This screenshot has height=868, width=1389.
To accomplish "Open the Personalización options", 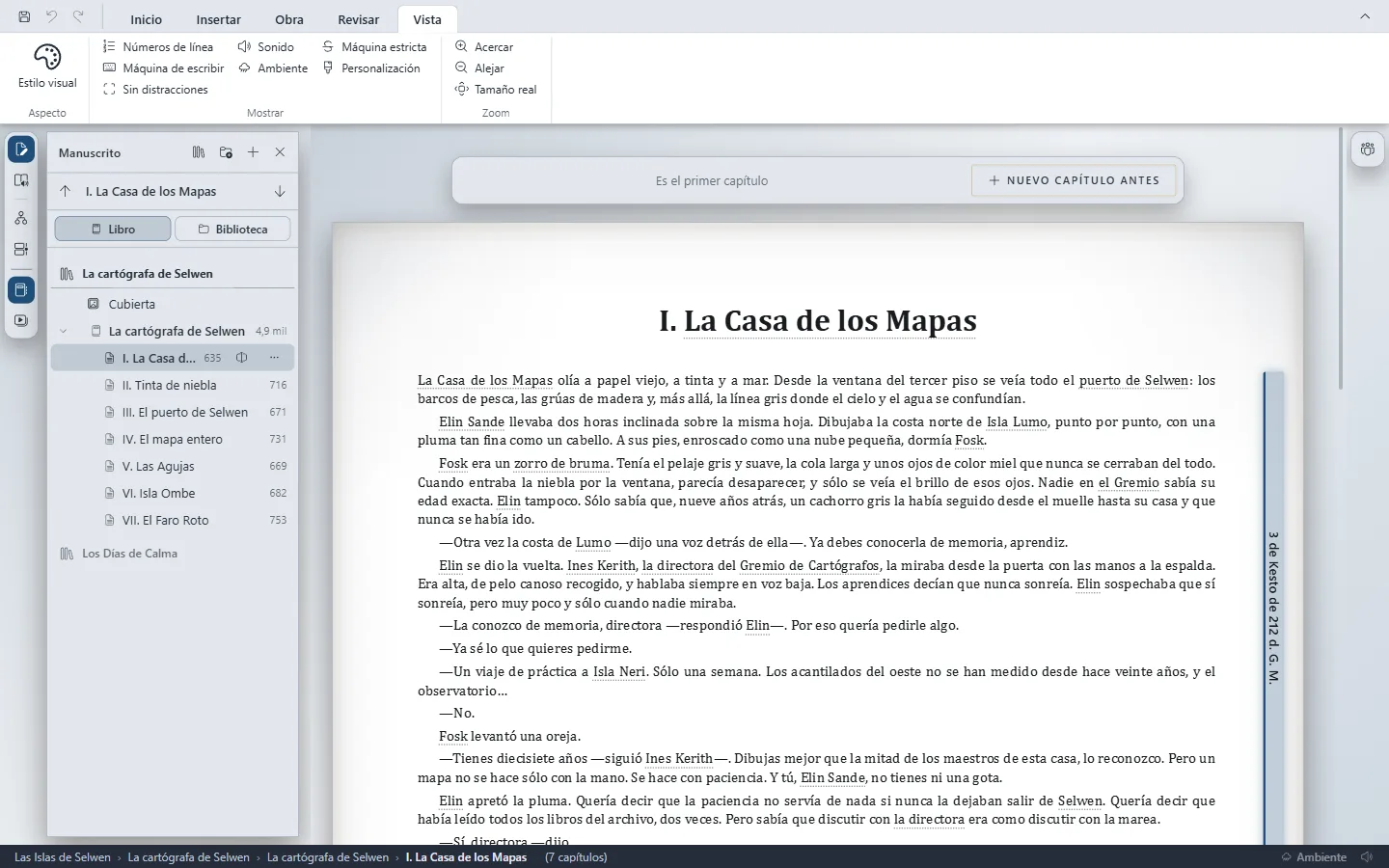I will pyautogui.click(x=371, y=68).
